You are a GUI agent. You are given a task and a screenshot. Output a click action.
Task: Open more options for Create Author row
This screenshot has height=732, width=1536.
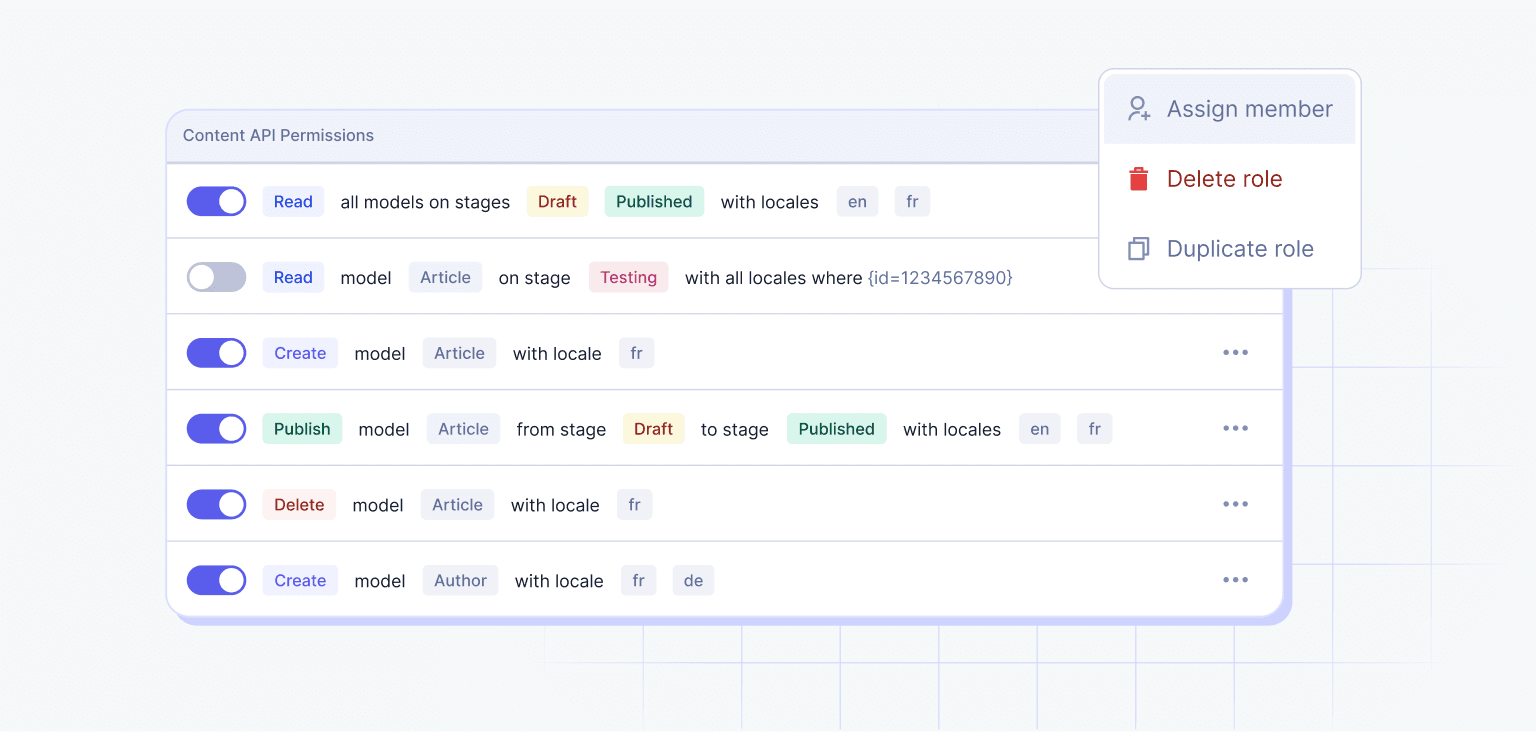[1236, 581]
